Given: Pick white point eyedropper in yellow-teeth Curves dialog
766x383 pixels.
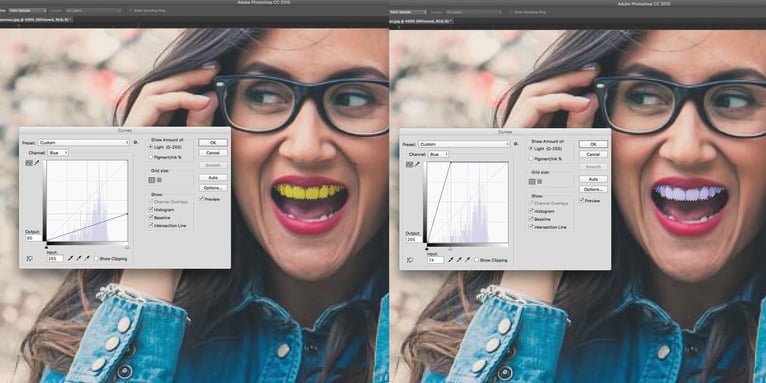Looking at the screenshot, I should [x=87, y=258].
